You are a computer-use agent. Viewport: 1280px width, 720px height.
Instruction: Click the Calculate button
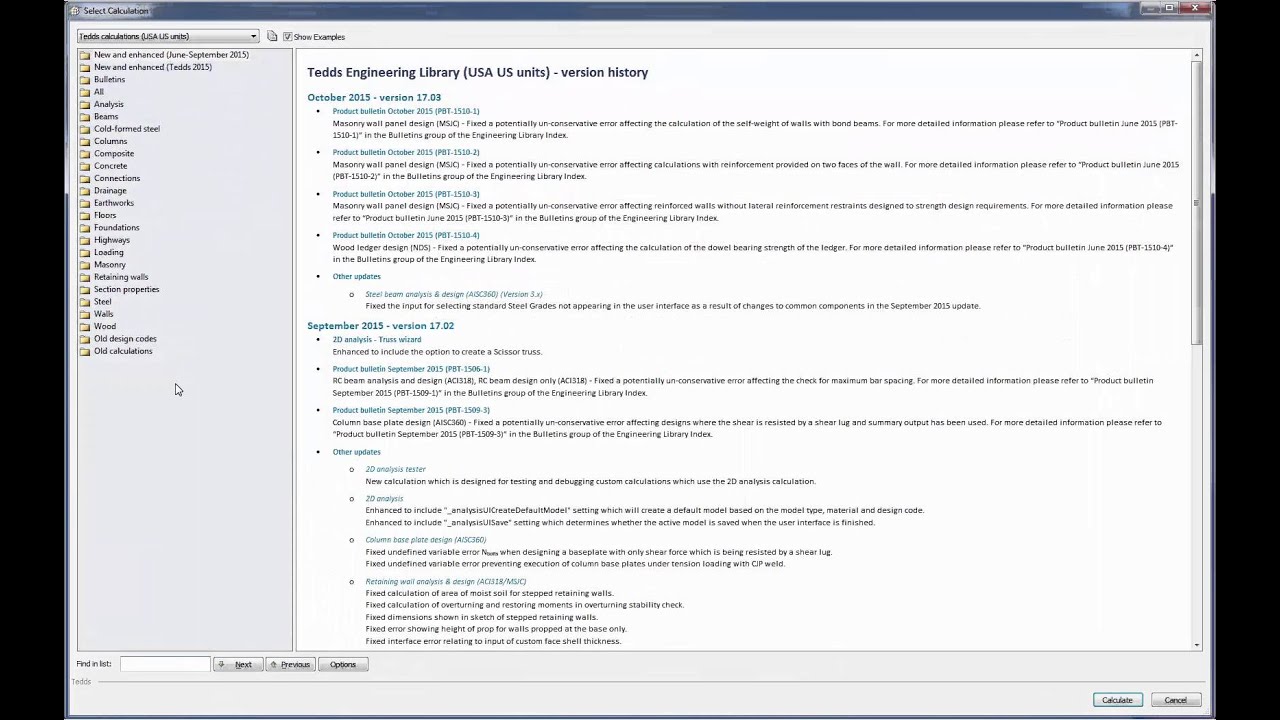pyautogui.click(x=1117, y=700)
